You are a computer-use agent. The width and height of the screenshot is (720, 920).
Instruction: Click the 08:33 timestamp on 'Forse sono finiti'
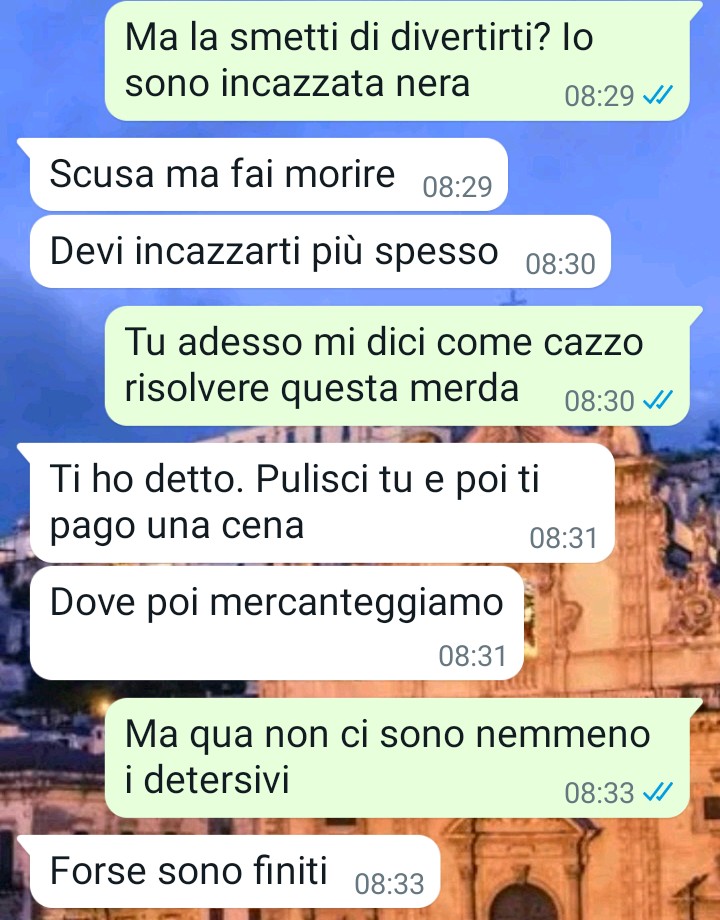389,884
